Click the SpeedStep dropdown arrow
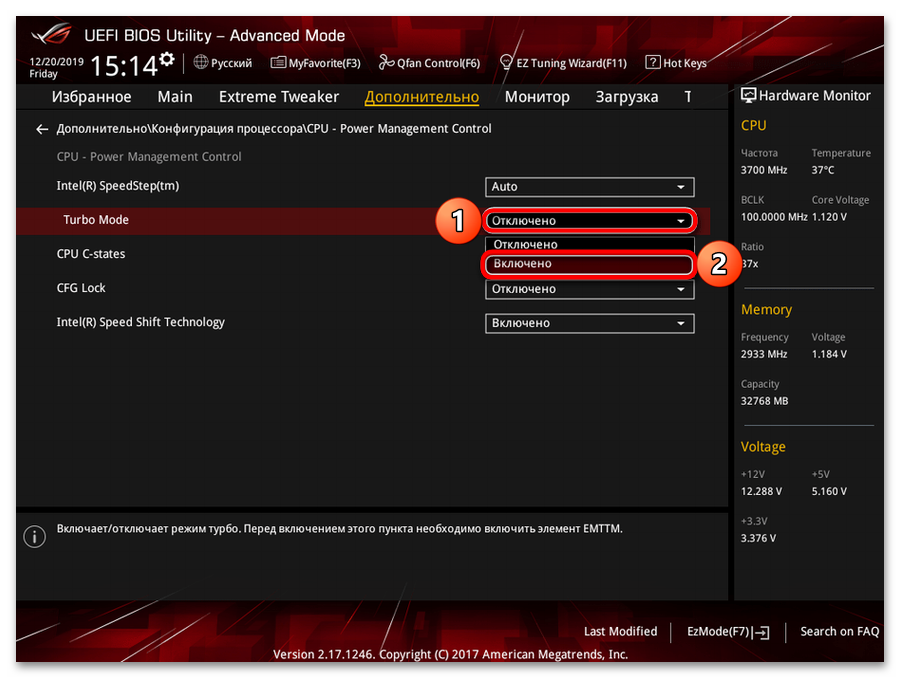This screenshot has height=678, width=900. pos(680,187)
